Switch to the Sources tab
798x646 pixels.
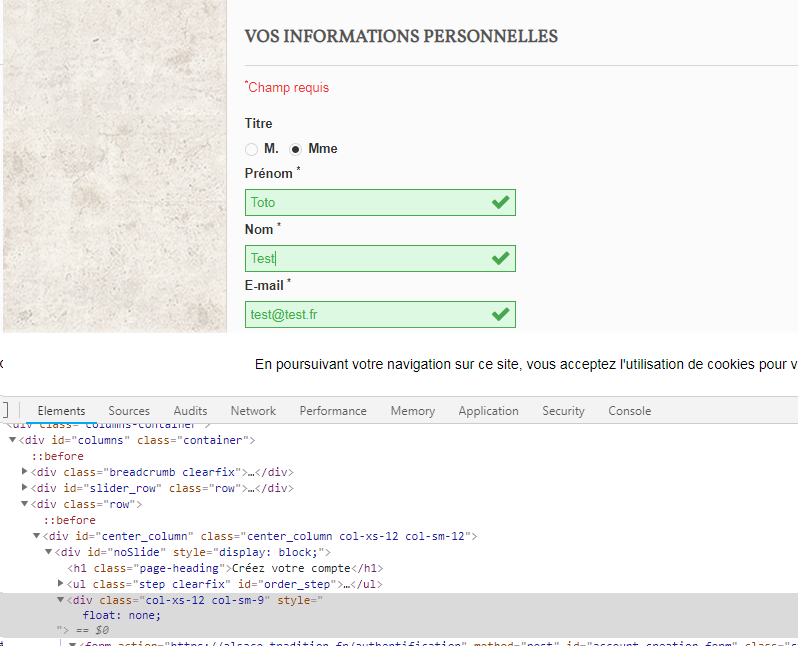(x=129, y=411)
